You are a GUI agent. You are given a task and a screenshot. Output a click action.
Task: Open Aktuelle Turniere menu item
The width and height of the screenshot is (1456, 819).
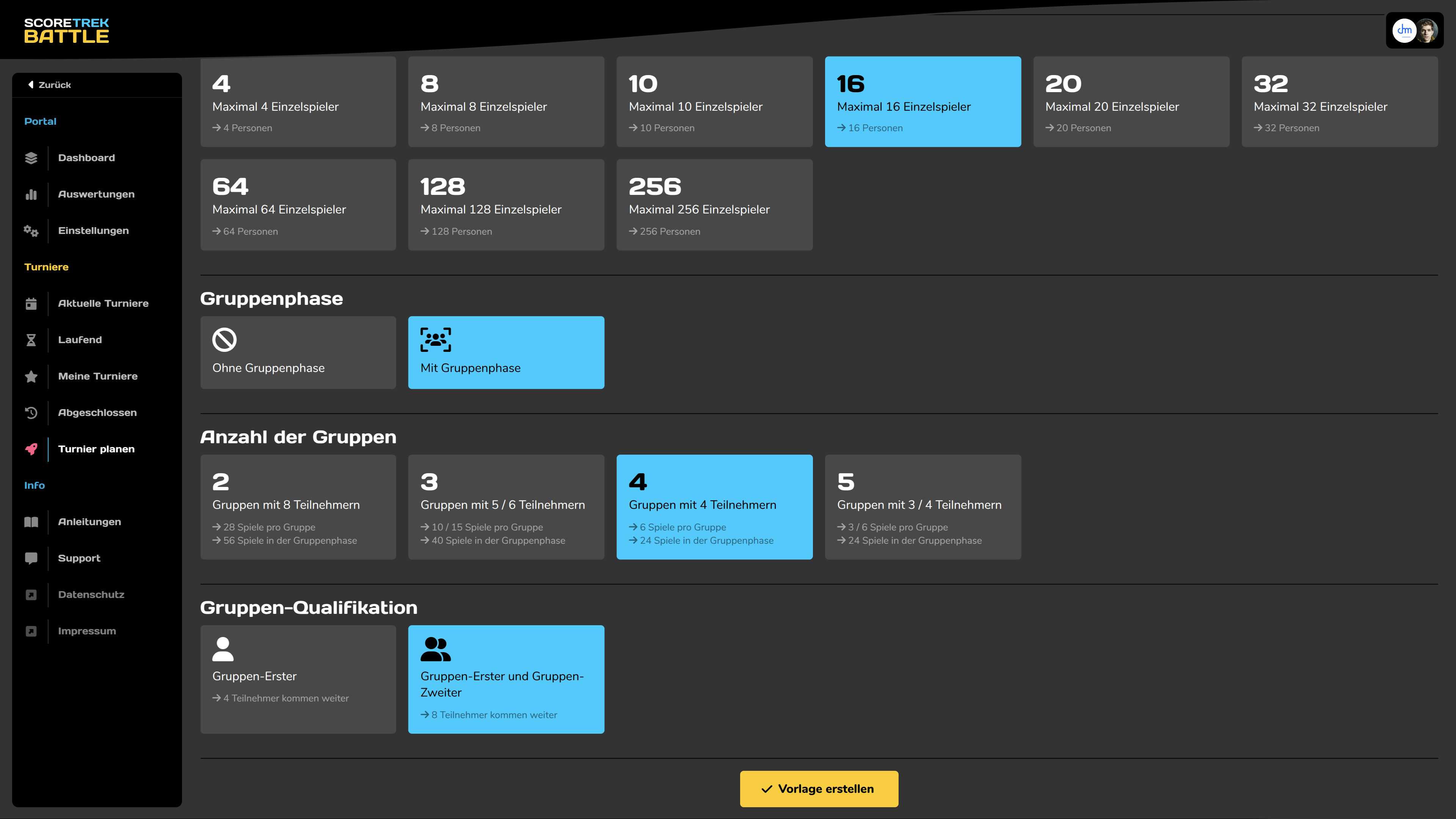click(103, 303)
